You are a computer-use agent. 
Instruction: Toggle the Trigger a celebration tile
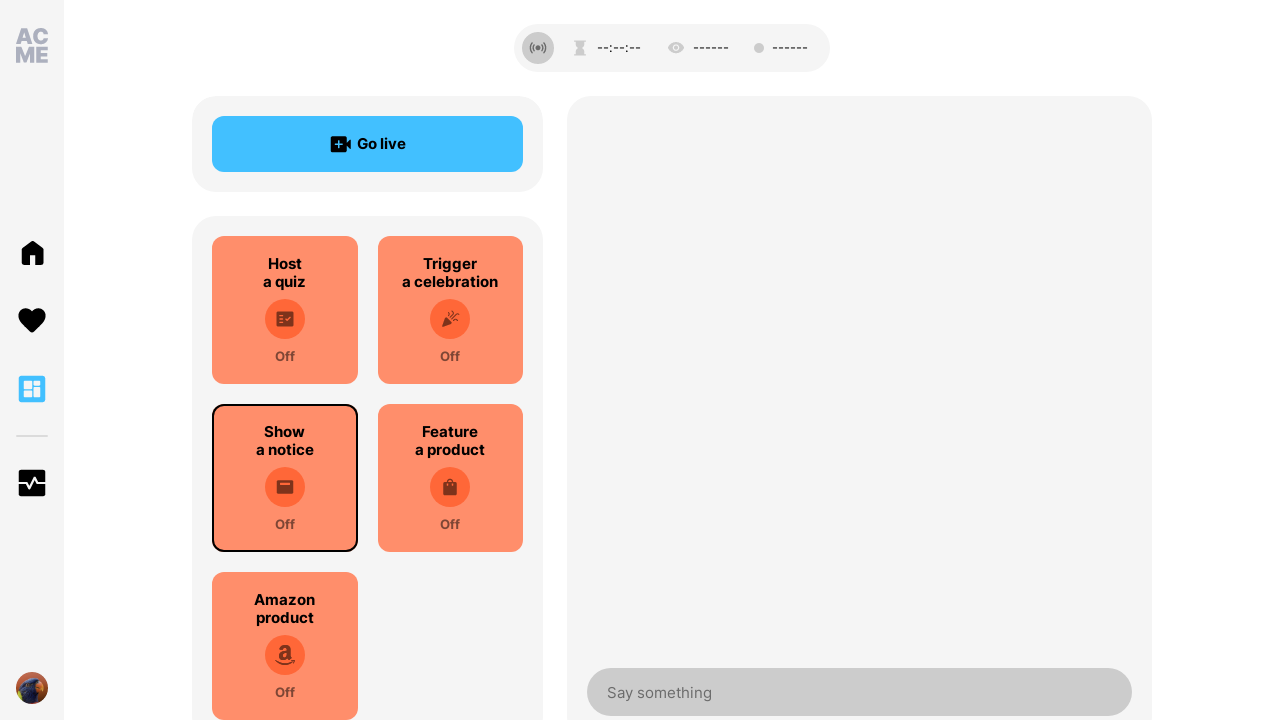[450, 310]
